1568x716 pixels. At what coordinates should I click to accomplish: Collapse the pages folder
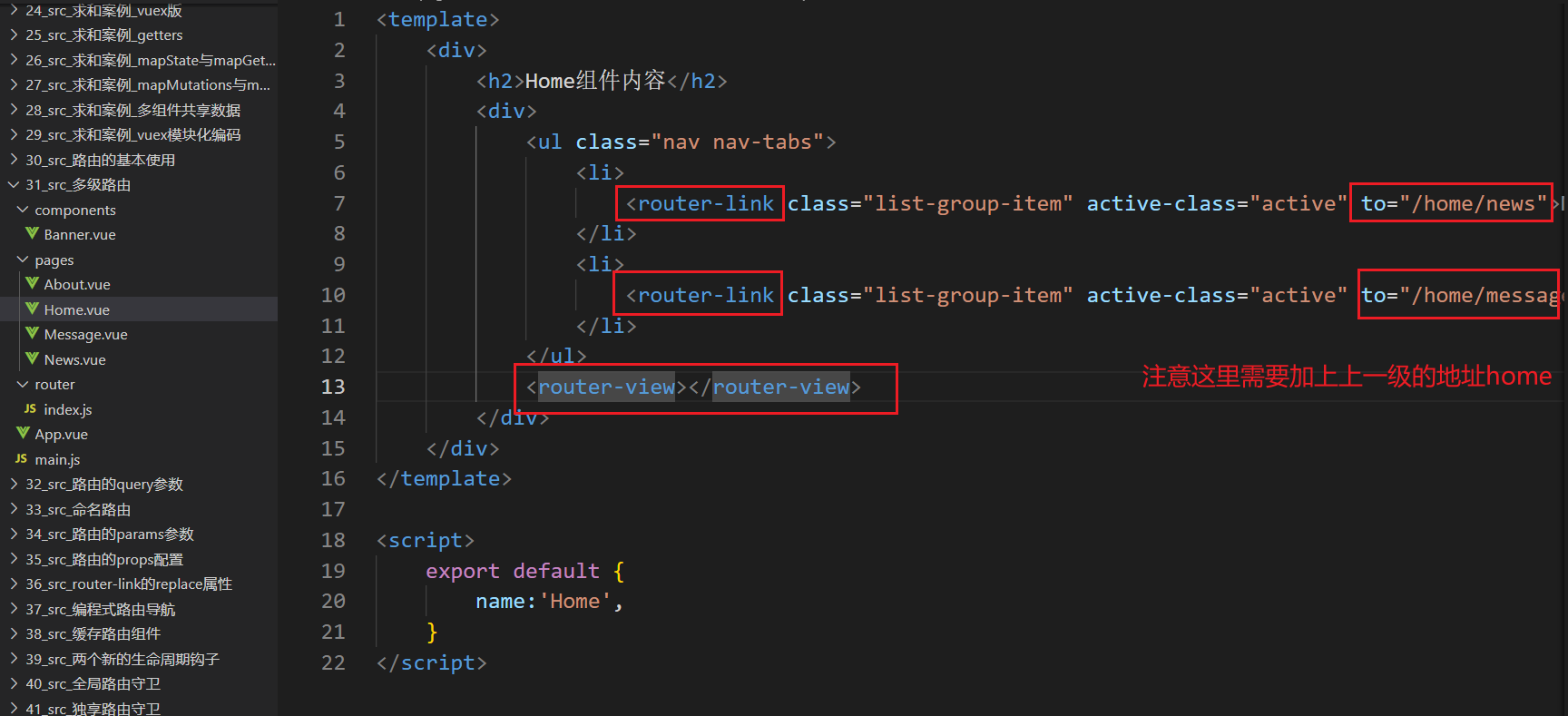tap(23, 260)
